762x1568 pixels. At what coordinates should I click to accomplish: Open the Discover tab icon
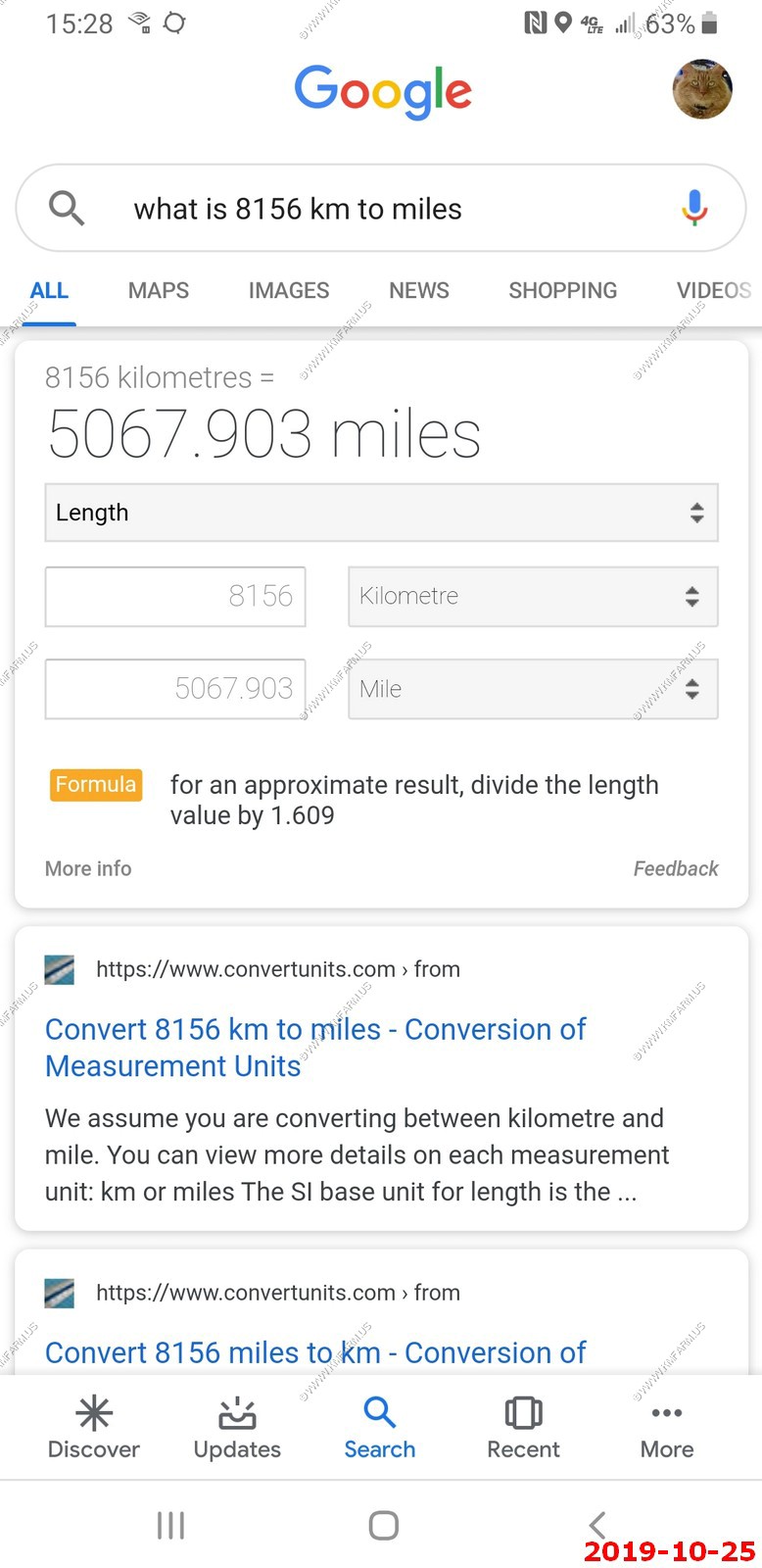[94, 1412]
